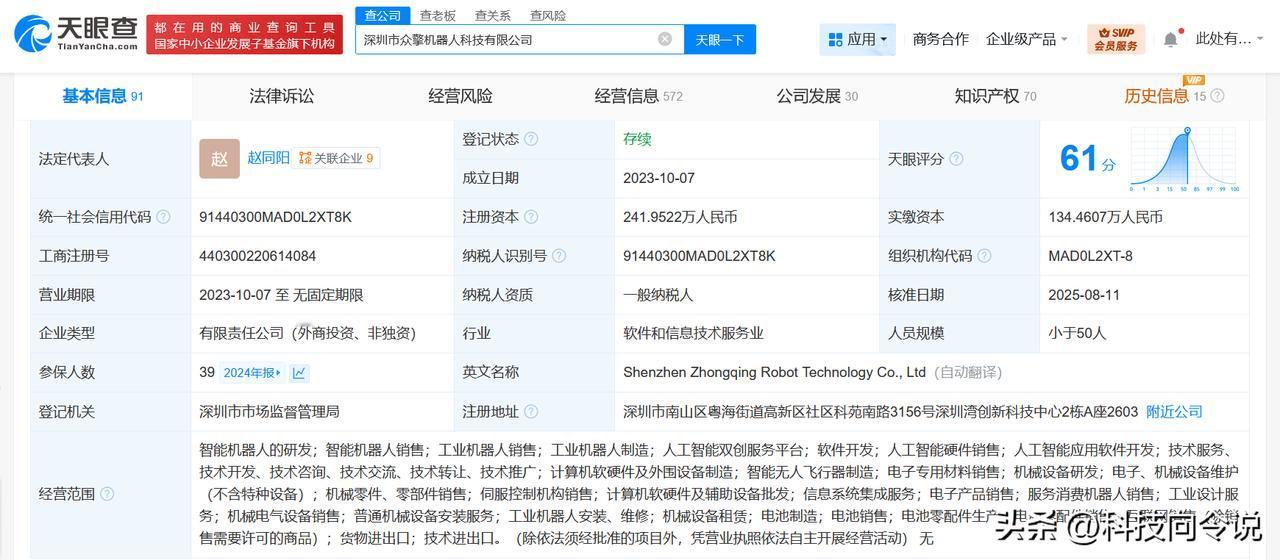Switch to the 查公司 search tab
1280x560 pixels.
pyautogui.click(x=382, y=15)
